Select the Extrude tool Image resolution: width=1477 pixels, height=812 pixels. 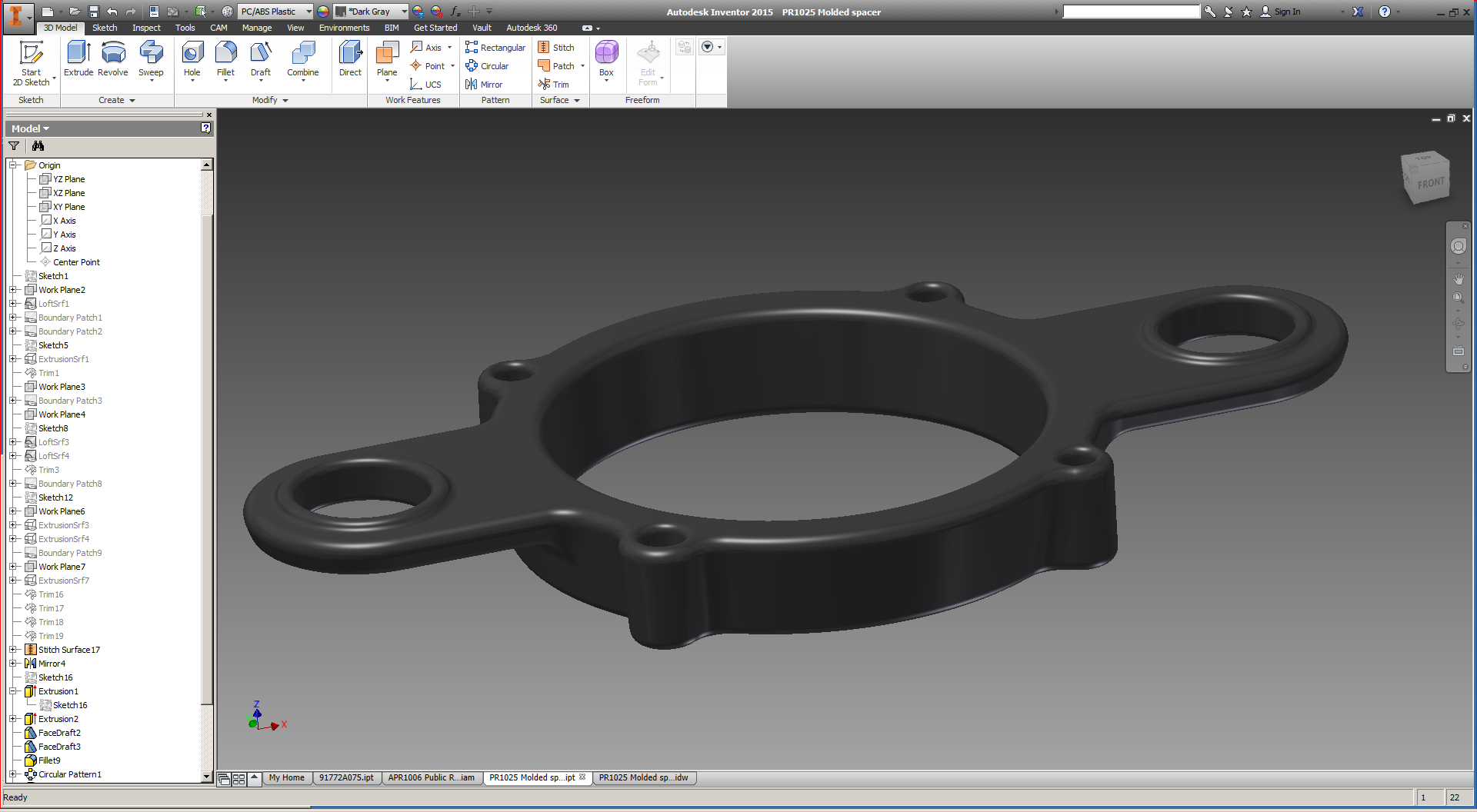coord(78,59)
